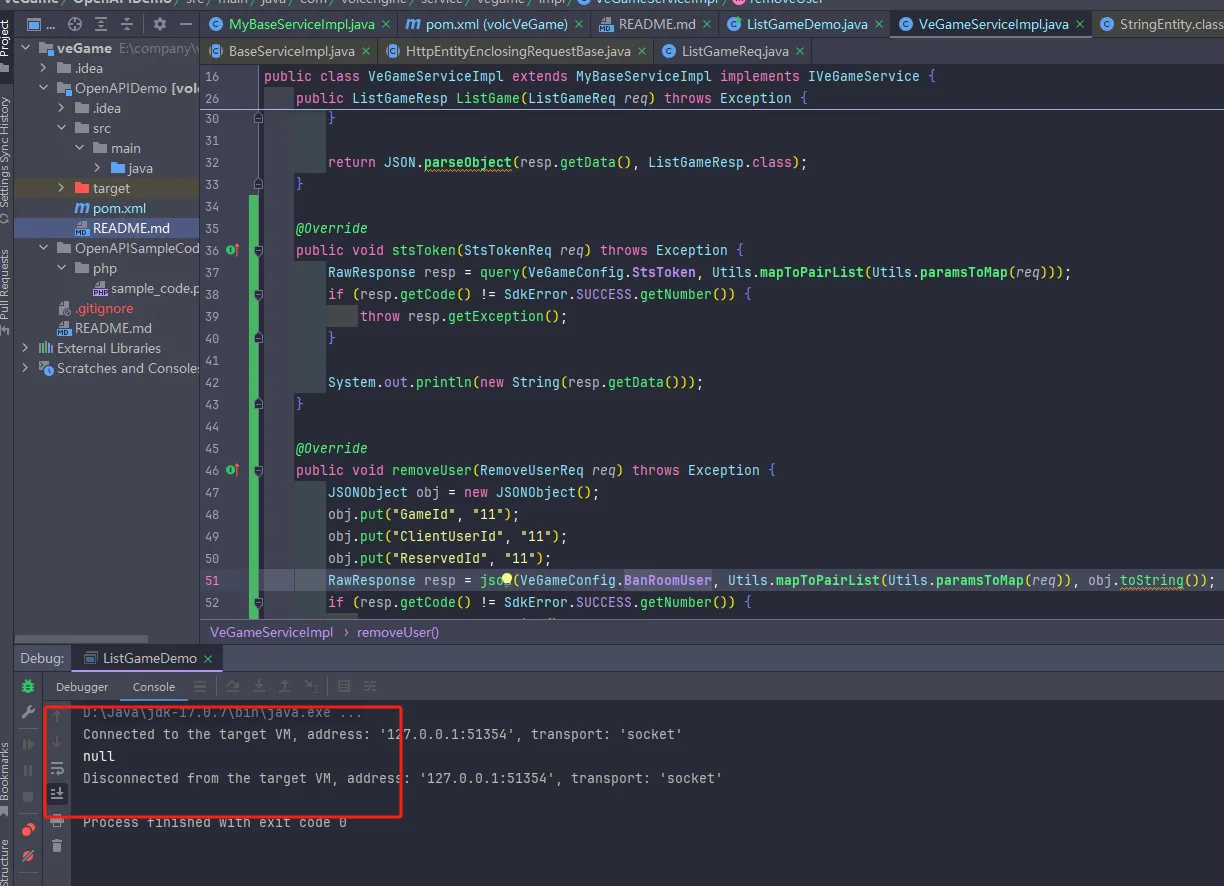Open the StringEntity.class tab
Image resolution: width=1224 pixels, height=886 pixels.
click(1160, 24)
